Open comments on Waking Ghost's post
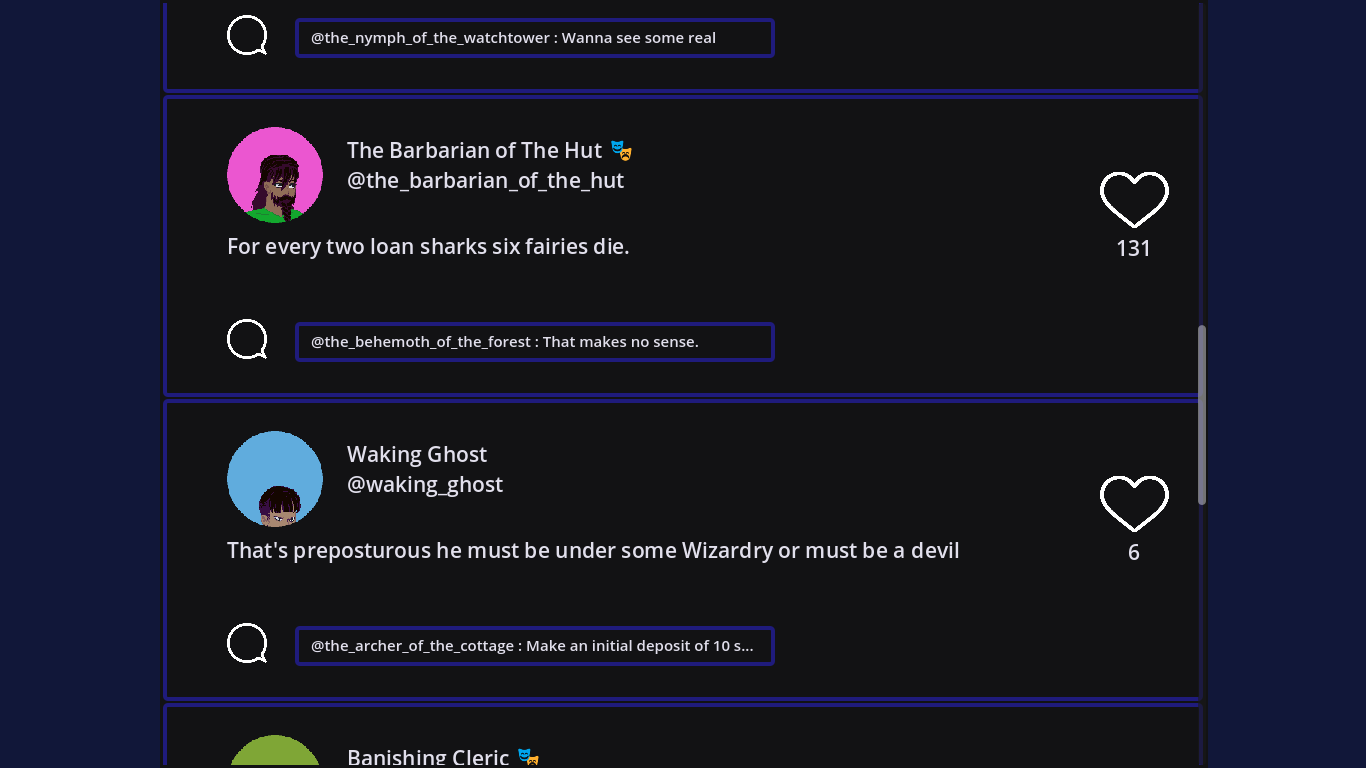Viewport: 1366px width, 768px height. pos(247,644)
